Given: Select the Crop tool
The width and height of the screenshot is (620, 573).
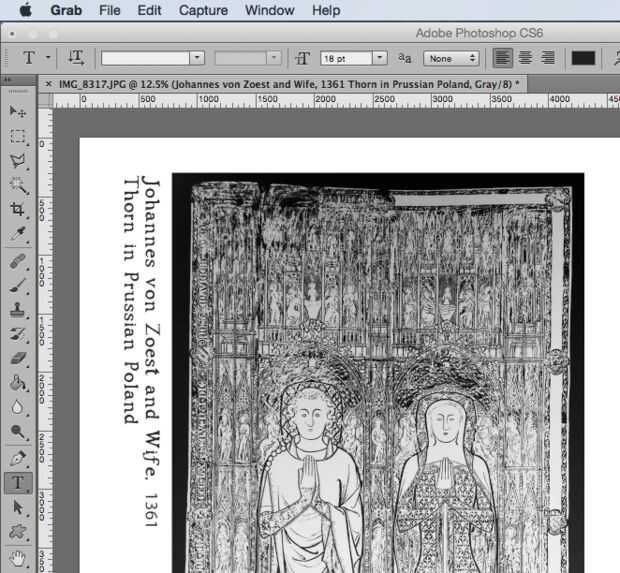Looking at the screenshot, I should click(17, 209).
